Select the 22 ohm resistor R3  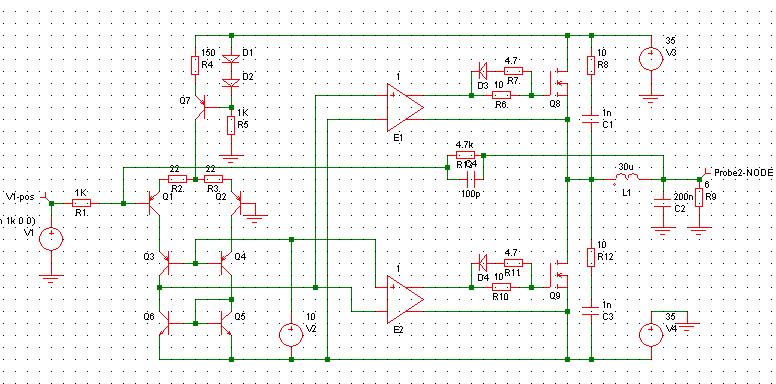[213, 179]
